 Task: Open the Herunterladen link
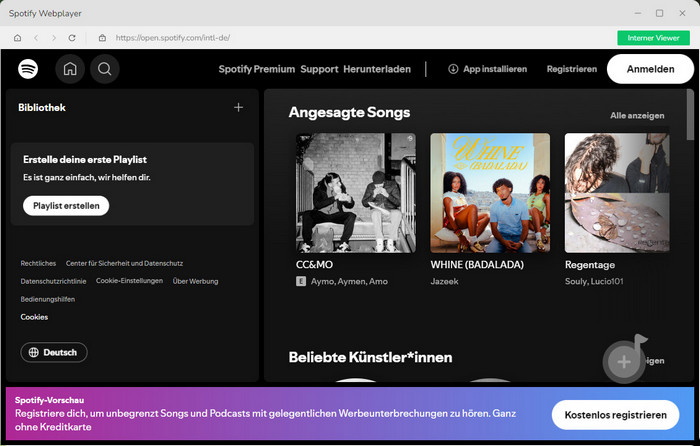[377, 69]
